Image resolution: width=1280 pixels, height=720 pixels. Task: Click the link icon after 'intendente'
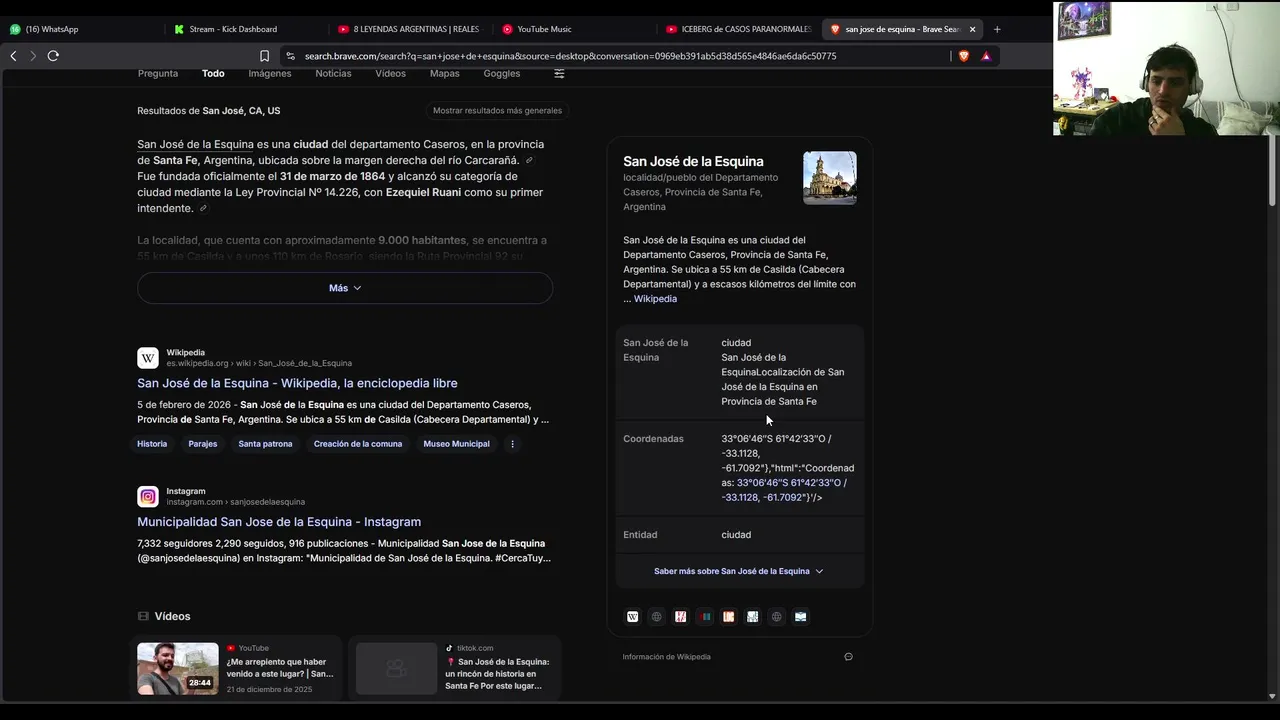(203, 208)
